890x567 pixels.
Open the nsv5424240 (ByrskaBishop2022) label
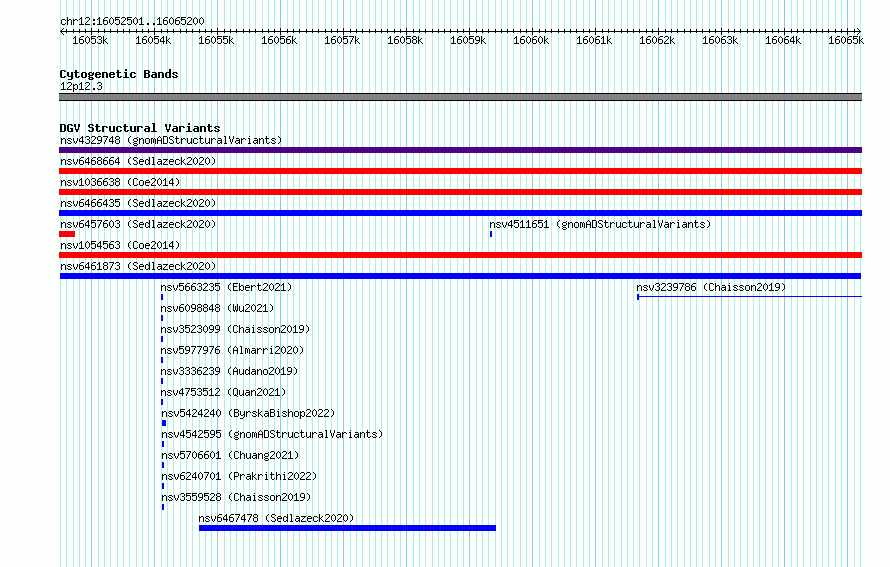(248, 413)
